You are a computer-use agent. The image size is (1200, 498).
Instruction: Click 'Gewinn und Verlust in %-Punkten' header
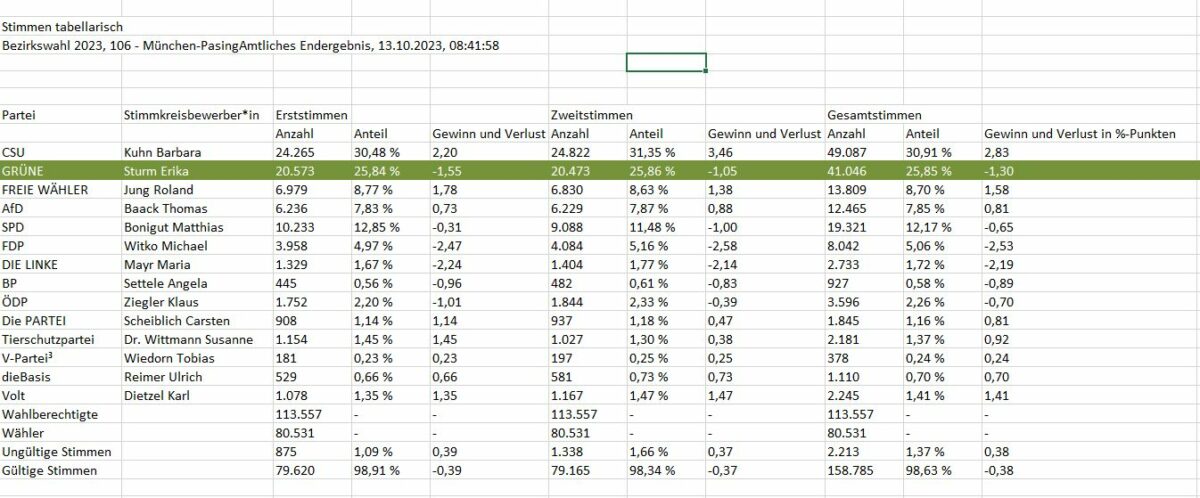(x=1082, y=134)
